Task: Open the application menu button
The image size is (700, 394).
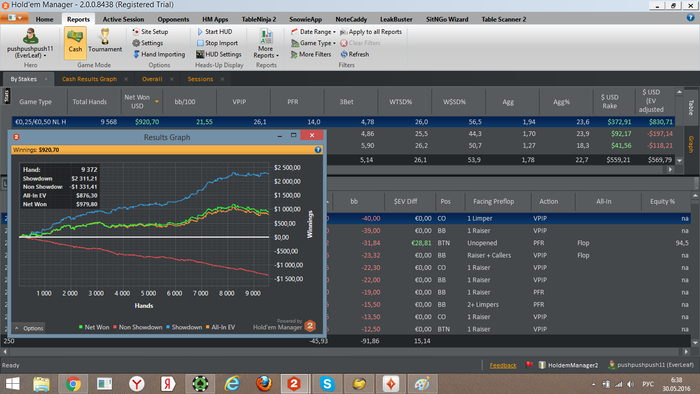Action: [15, 18]
